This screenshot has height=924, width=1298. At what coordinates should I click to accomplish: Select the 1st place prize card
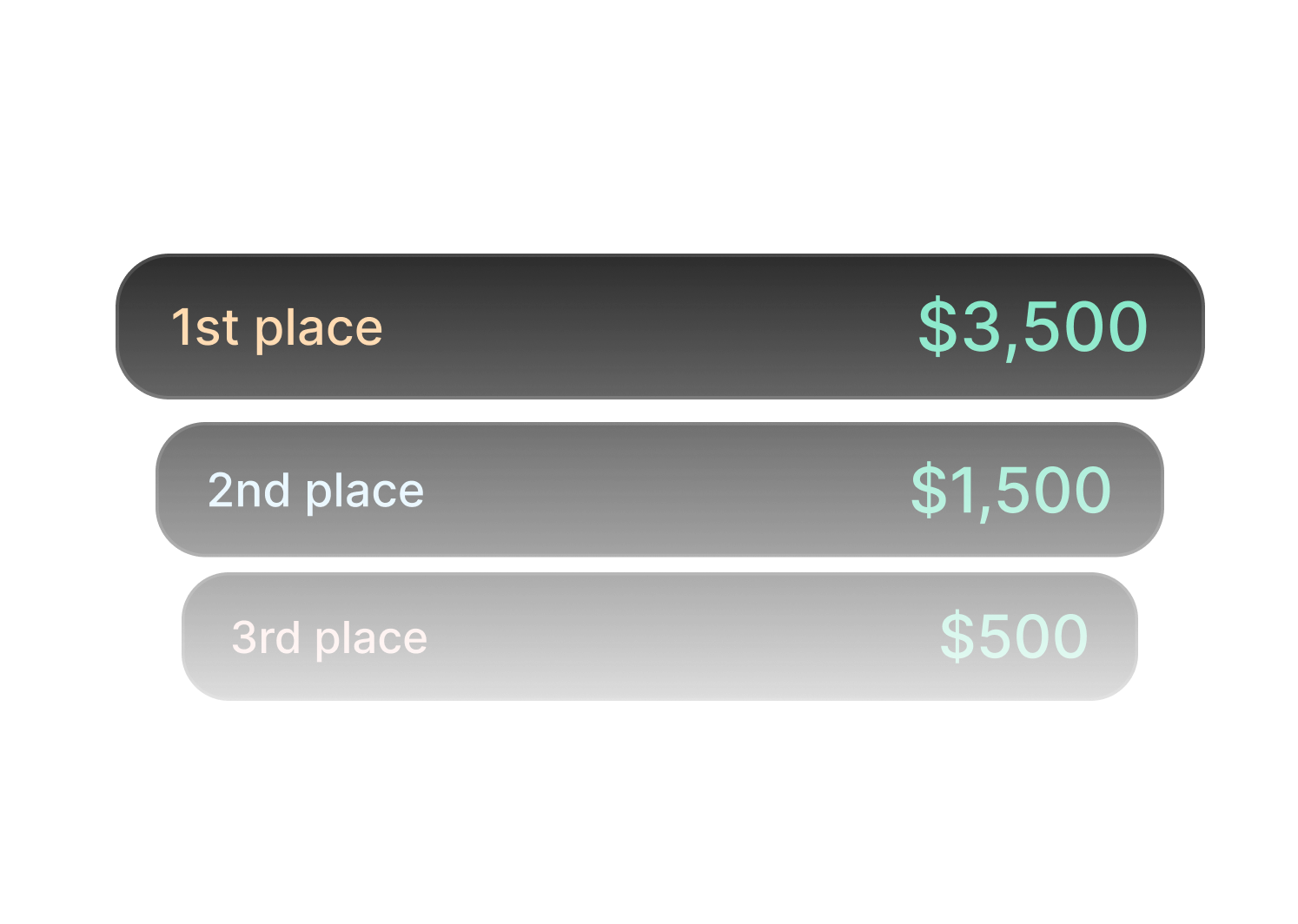pyautogui.click(x=659, y=327)
